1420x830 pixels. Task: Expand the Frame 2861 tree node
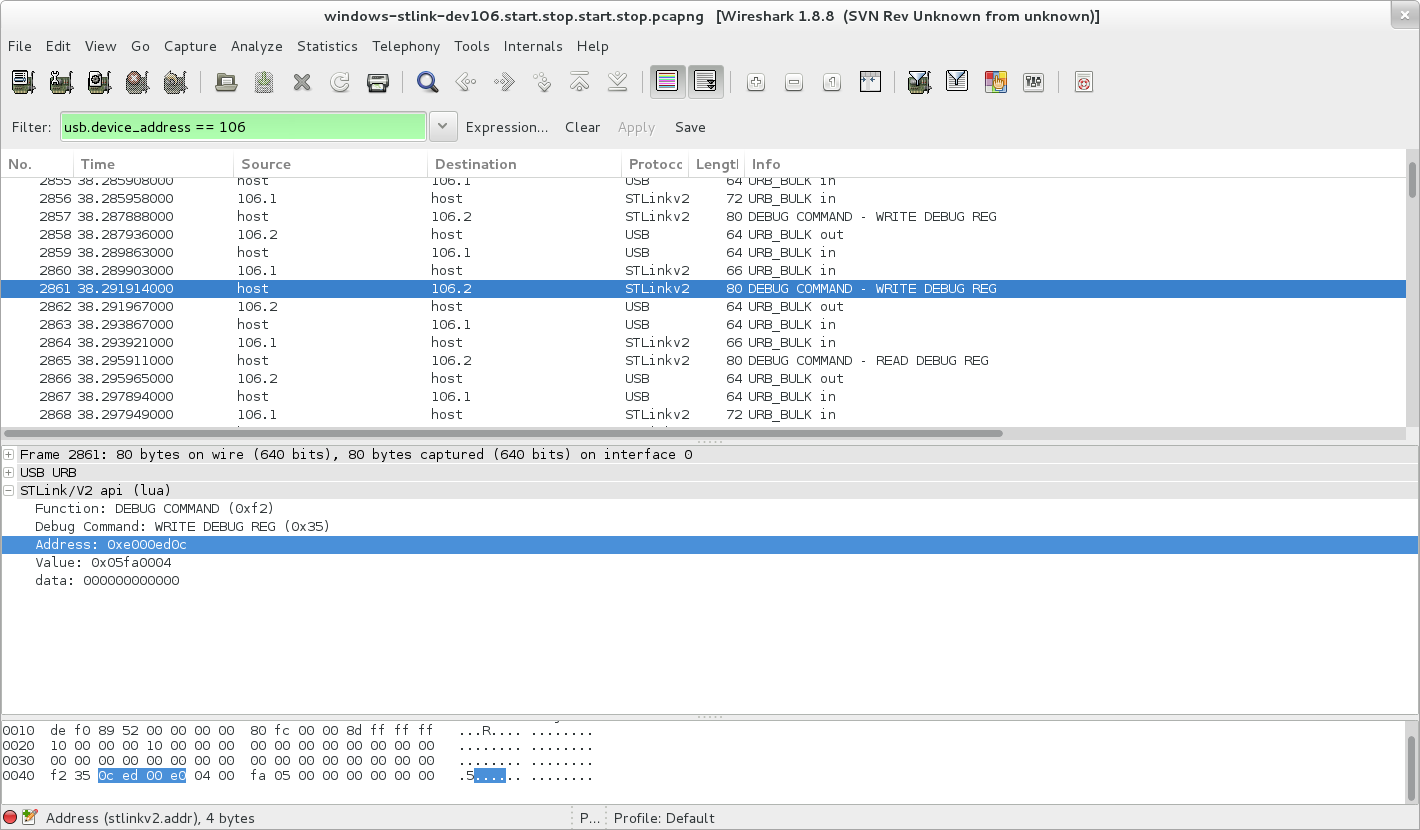(9, 454)
